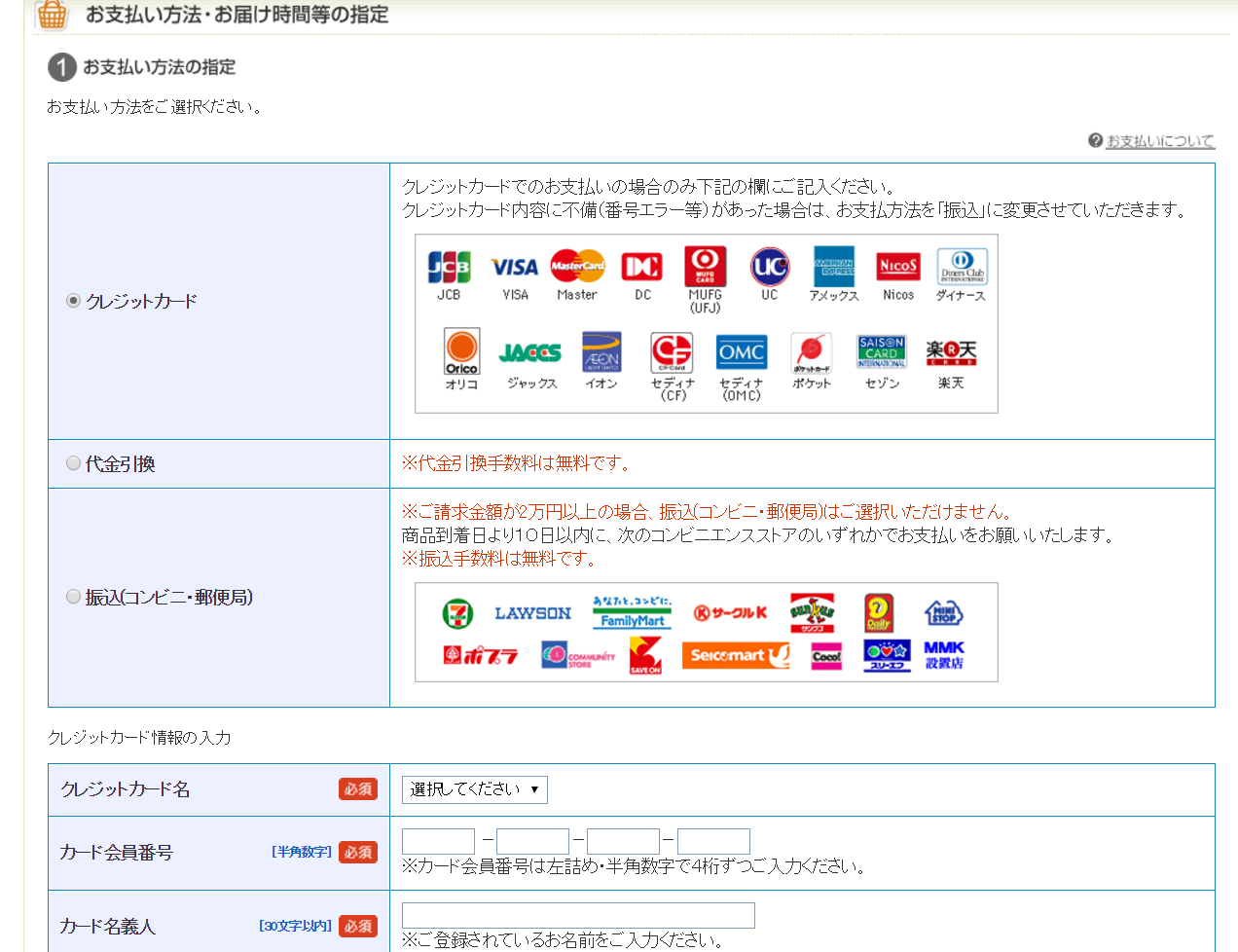Click the クレジットカード情報の入力 heading
The width and height of the screenshot is (1238, 952).
[x=139, y=738]
